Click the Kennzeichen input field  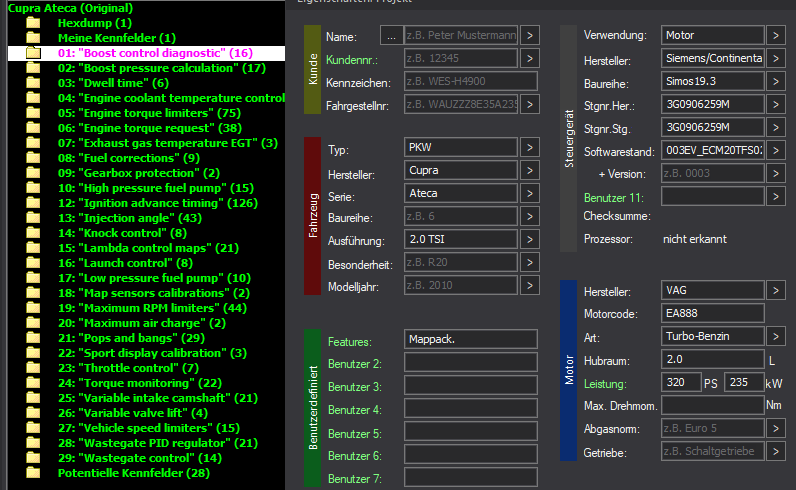[471, 81]
